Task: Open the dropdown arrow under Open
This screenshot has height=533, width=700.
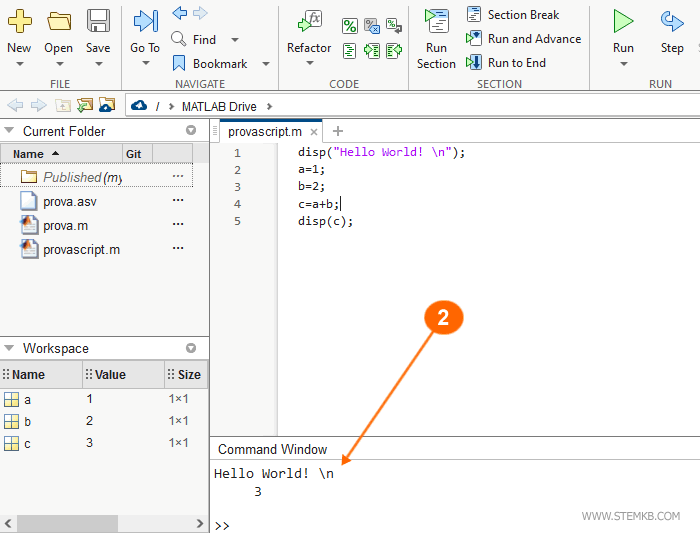Action: [x=59, y=64]
